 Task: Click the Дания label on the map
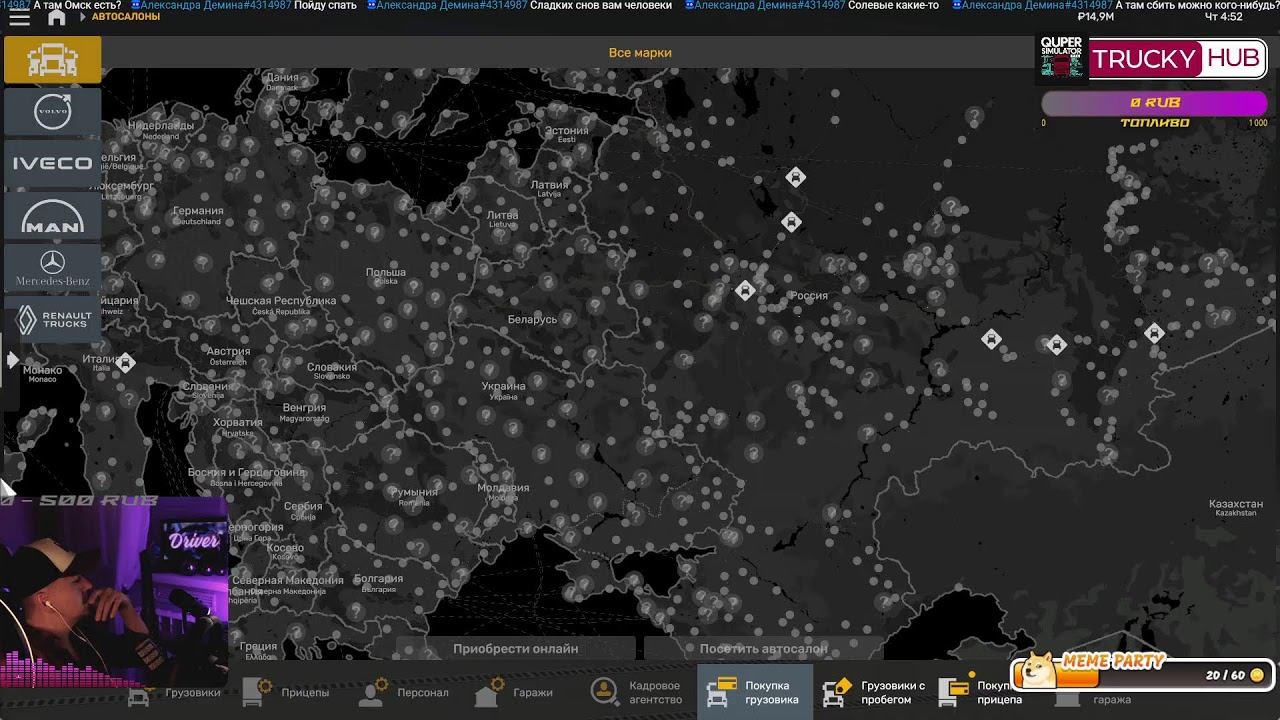[x=283, y=77]
